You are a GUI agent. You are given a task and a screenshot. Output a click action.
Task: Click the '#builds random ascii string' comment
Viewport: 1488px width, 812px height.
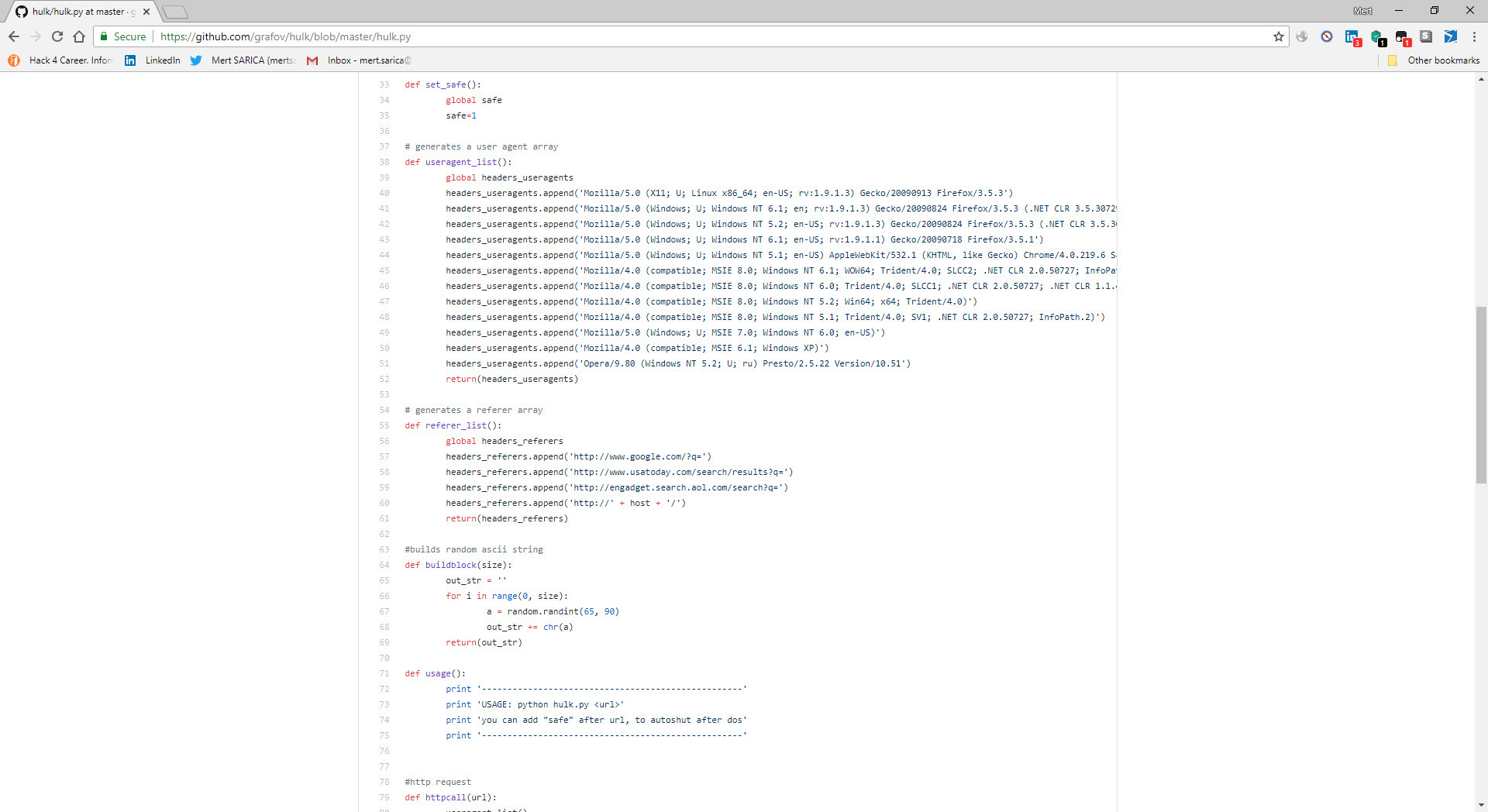[474, 549]
